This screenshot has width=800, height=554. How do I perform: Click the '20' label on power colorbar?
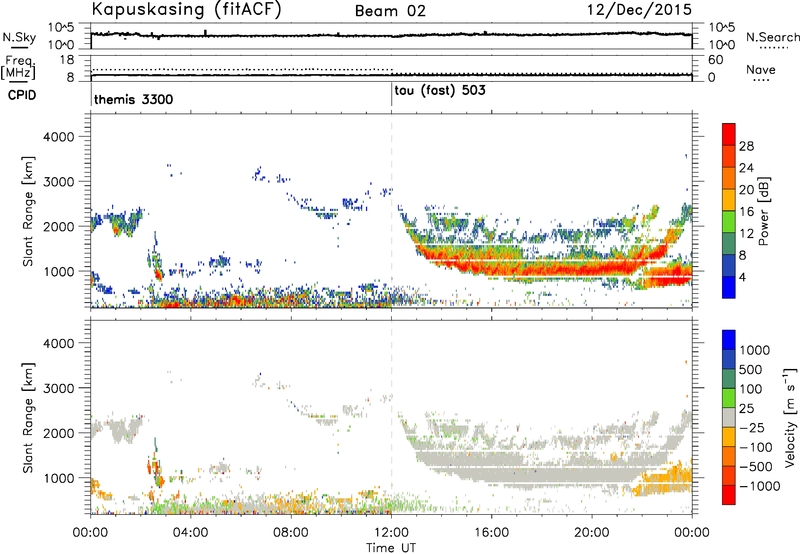pos(746,190)
